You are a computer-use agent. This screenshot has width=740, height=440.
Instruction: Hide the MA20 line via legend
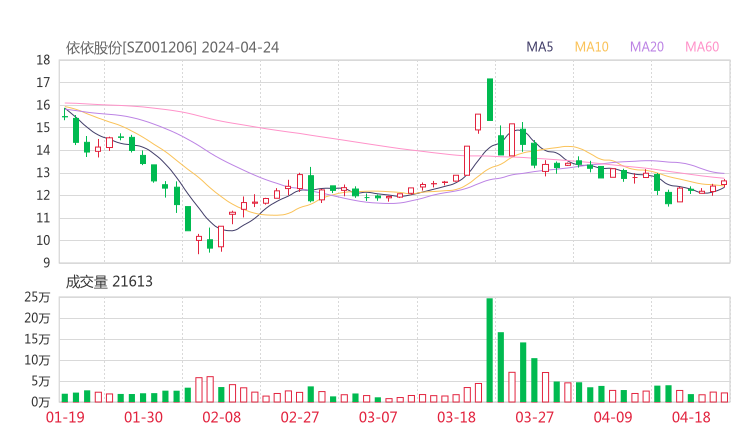pyautogui.click(x=647, y=47)
